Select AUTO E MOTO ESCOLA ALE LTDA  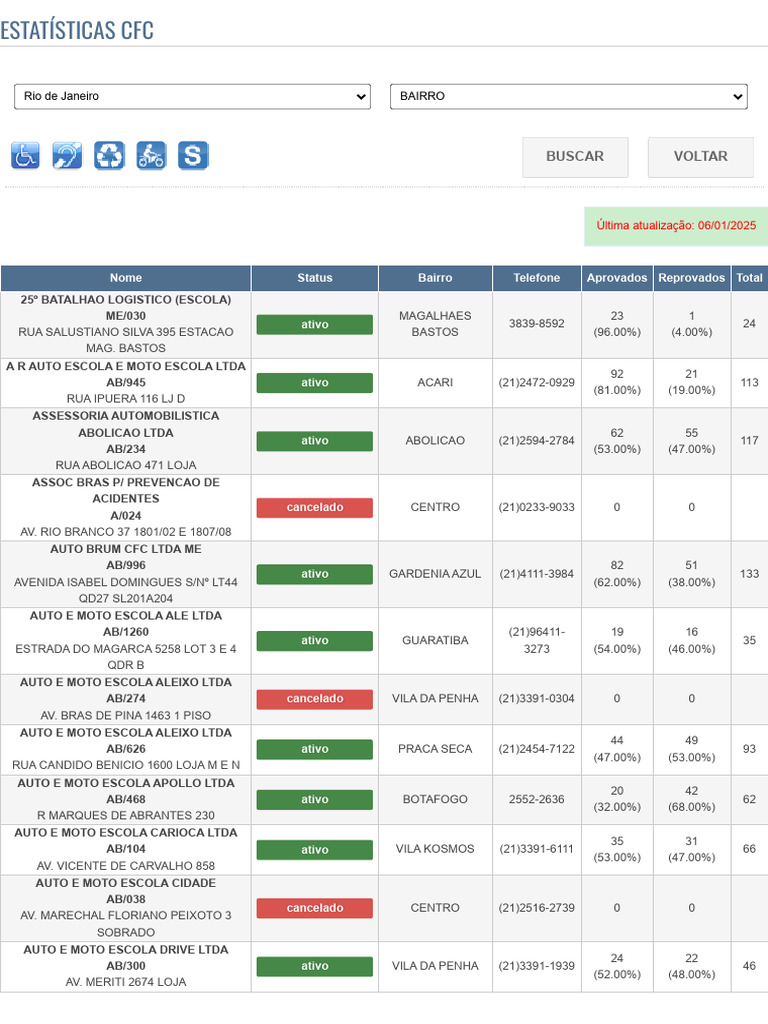(x=126, y=616)
